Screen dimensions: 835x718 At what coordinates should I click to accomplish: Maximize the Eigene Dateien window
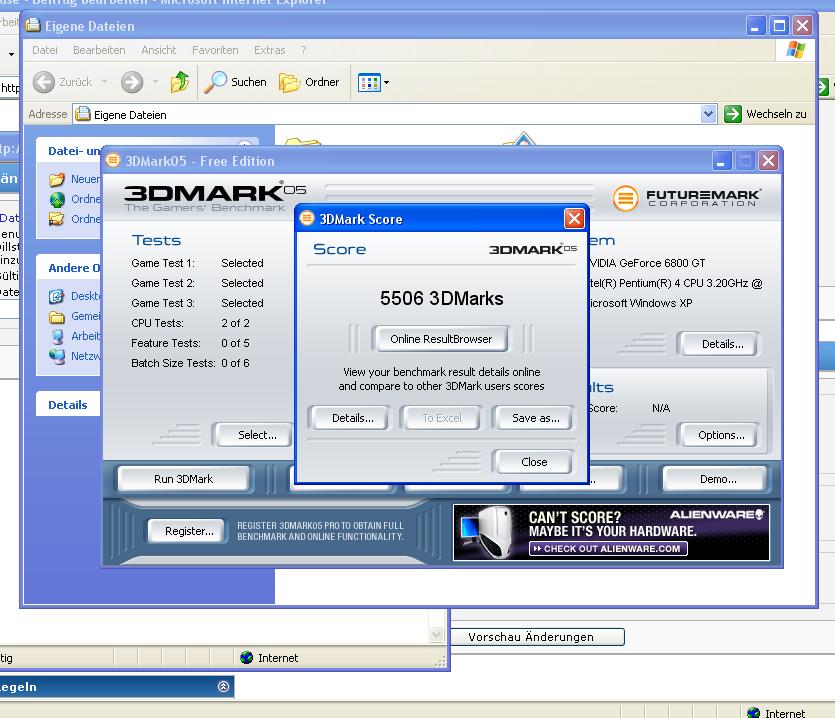tap(779, 25)
